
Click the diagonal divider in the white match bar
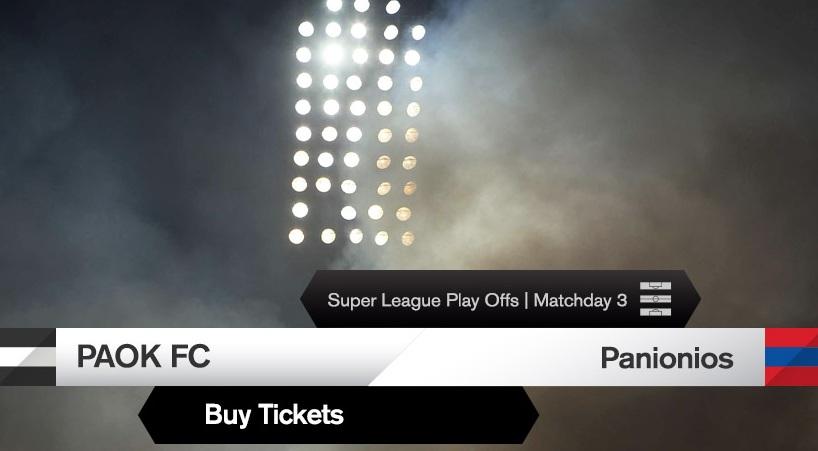pyautogui.click(x=398, y=357)
